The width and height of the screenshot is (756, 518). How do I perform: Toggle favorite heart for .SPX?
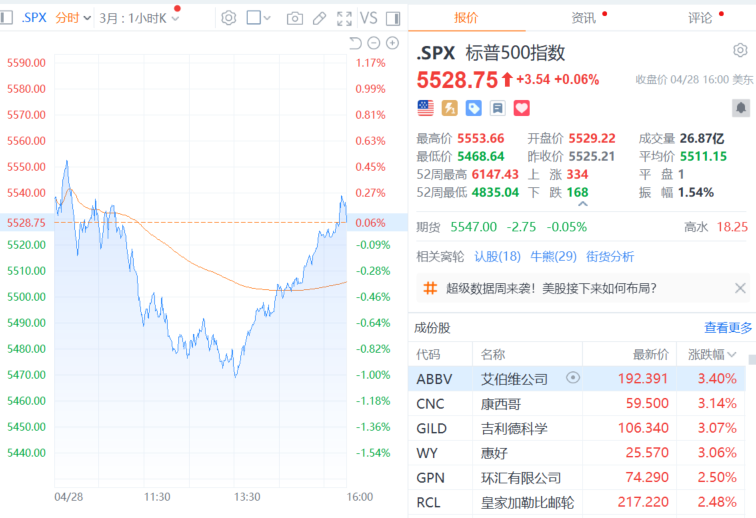pyautogui.click(x=521, y=107)
